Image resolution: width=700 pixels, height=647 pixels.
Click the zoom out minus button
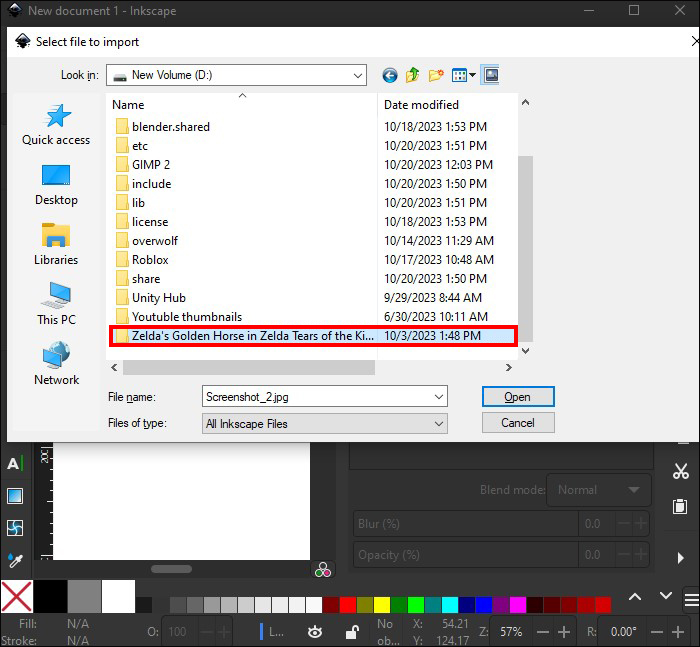pyautogui.click(x=543, y=631)
